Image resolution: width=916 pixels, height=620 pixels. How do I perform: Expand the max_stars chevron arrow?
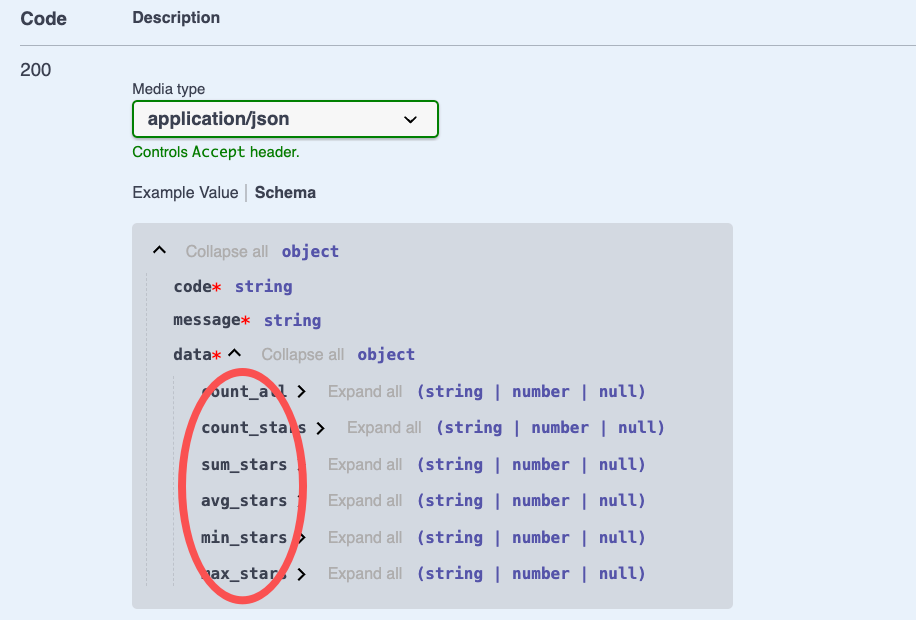(301, 574)
